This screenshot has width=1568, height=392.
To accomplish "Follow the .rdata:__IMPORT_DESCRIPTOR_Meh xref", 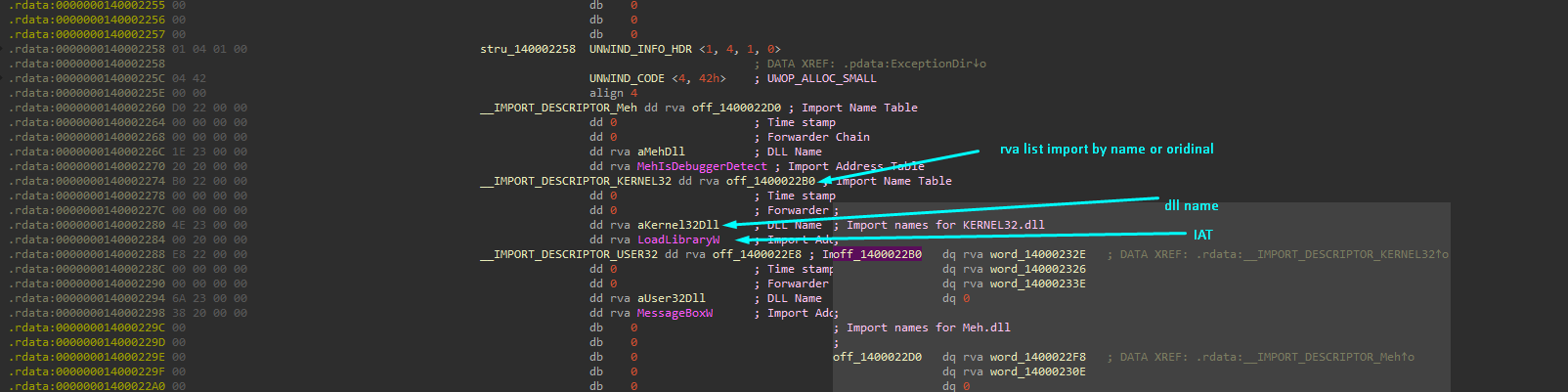I will [1305, 357].
